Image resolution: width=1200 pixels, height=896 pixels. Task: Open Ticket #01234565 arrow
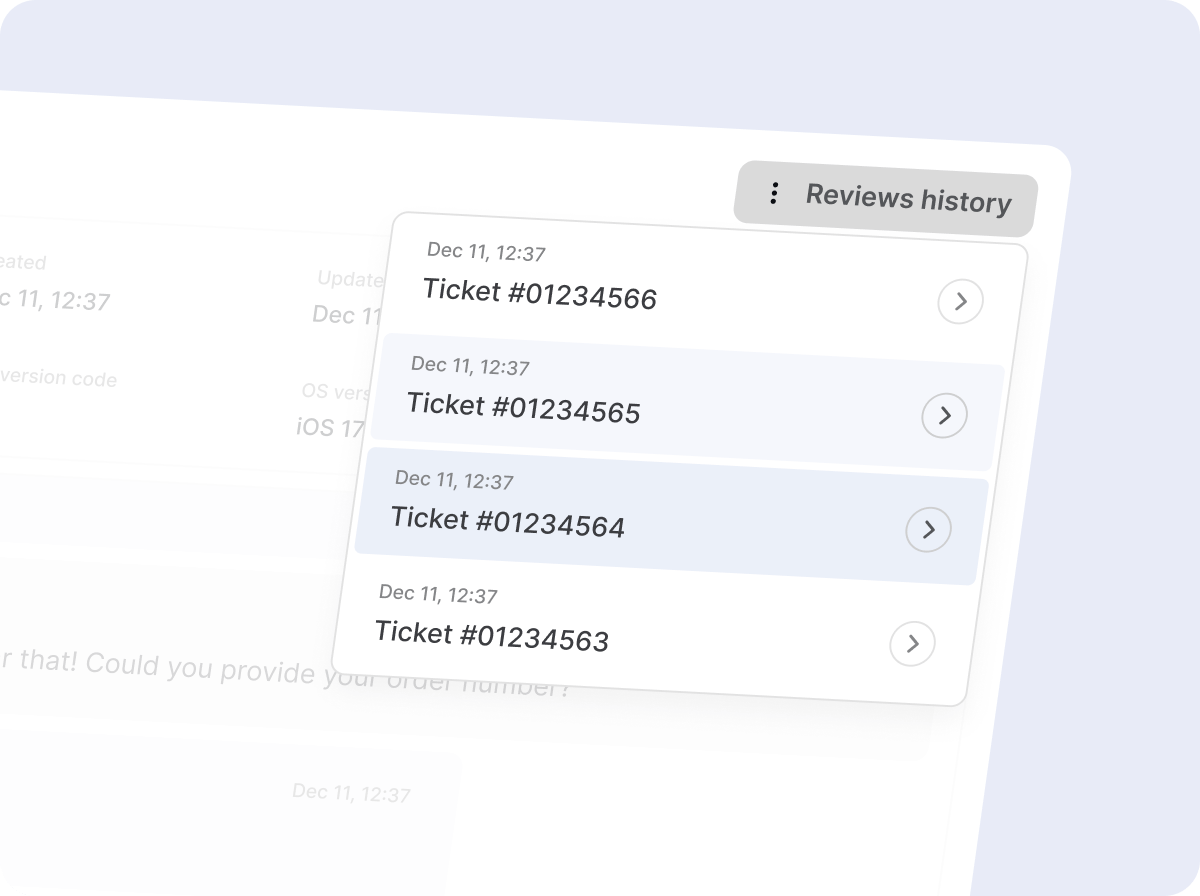944,415
